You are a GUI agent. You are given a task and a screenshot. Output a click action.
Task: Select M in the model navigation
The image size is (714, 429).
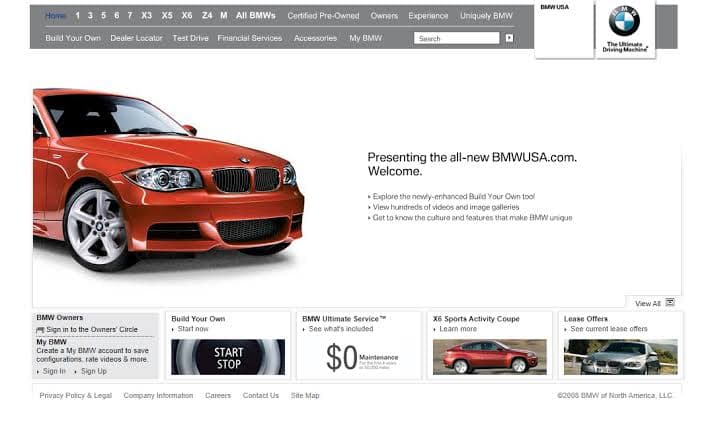[x=224, y=15]
